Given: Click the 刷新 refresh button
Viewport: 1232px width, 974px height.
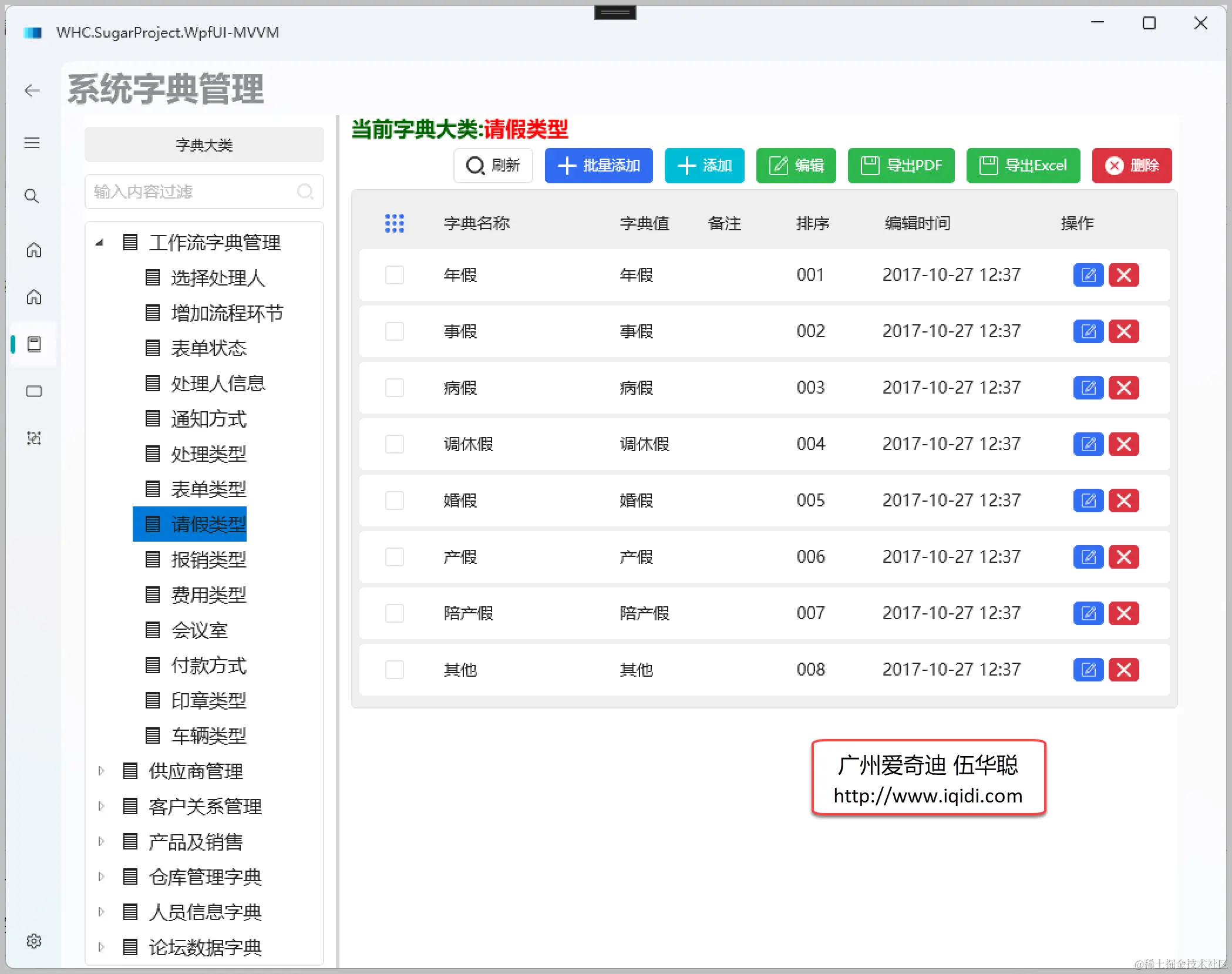Looking at the screenshot, I should click(493, 166).
